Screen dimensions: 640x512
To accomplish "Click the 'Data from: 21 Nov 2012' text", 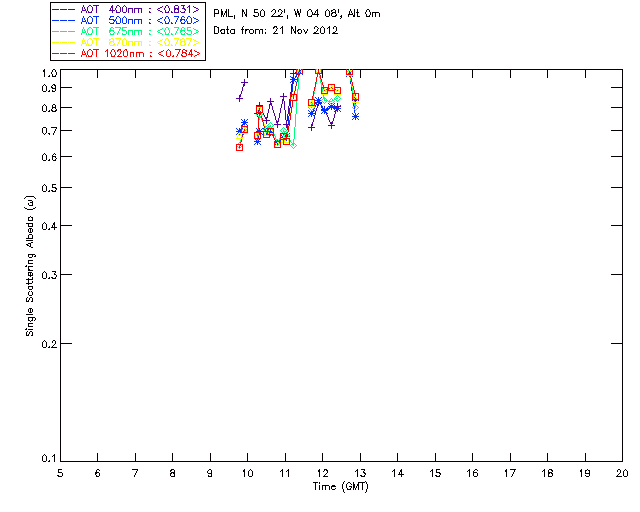I will click(x=276, y=31).
